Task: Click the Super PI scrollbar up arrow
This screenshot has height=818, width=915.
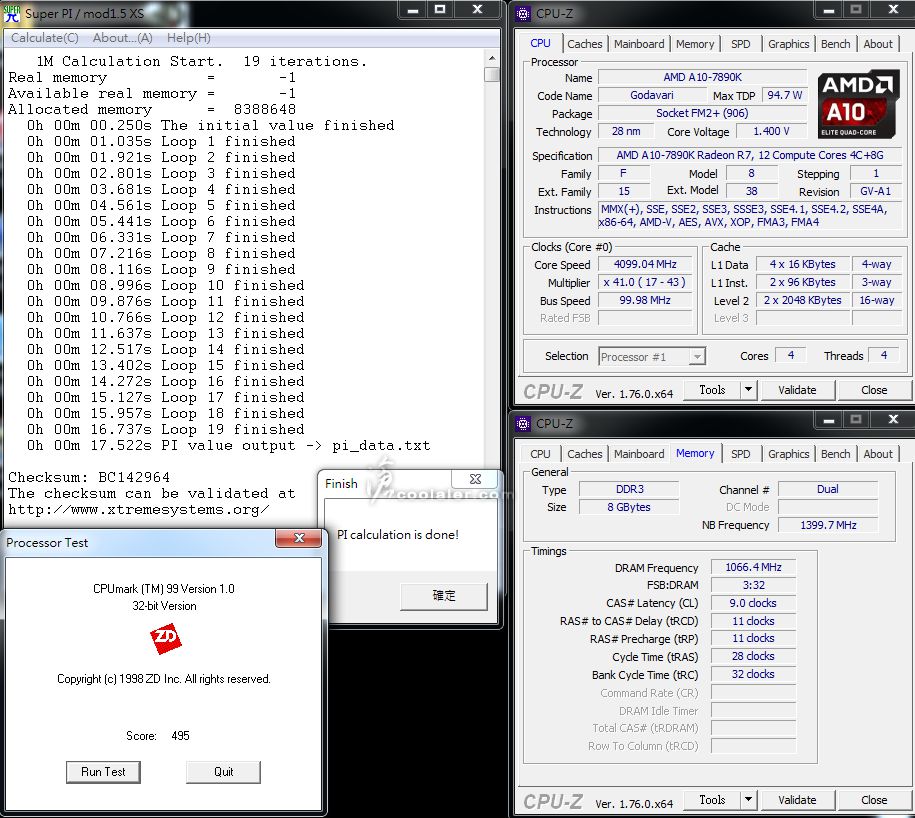Action: pos(491,59)
